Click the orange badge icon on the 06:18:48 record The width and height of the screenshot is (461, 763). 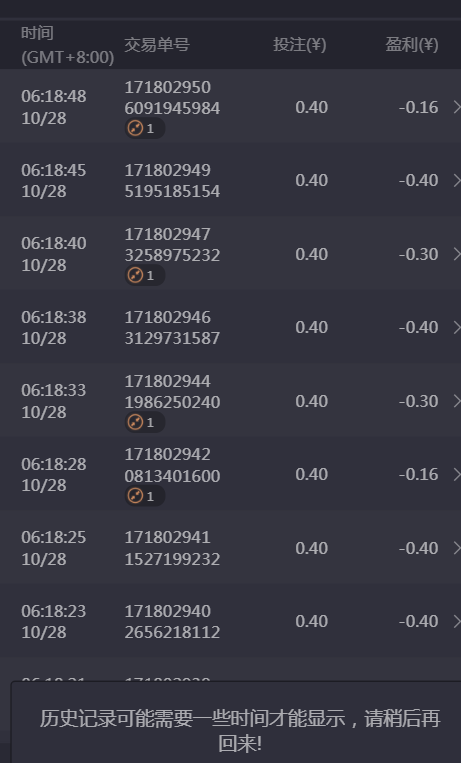pyautogui.click(x=135, y=128)
